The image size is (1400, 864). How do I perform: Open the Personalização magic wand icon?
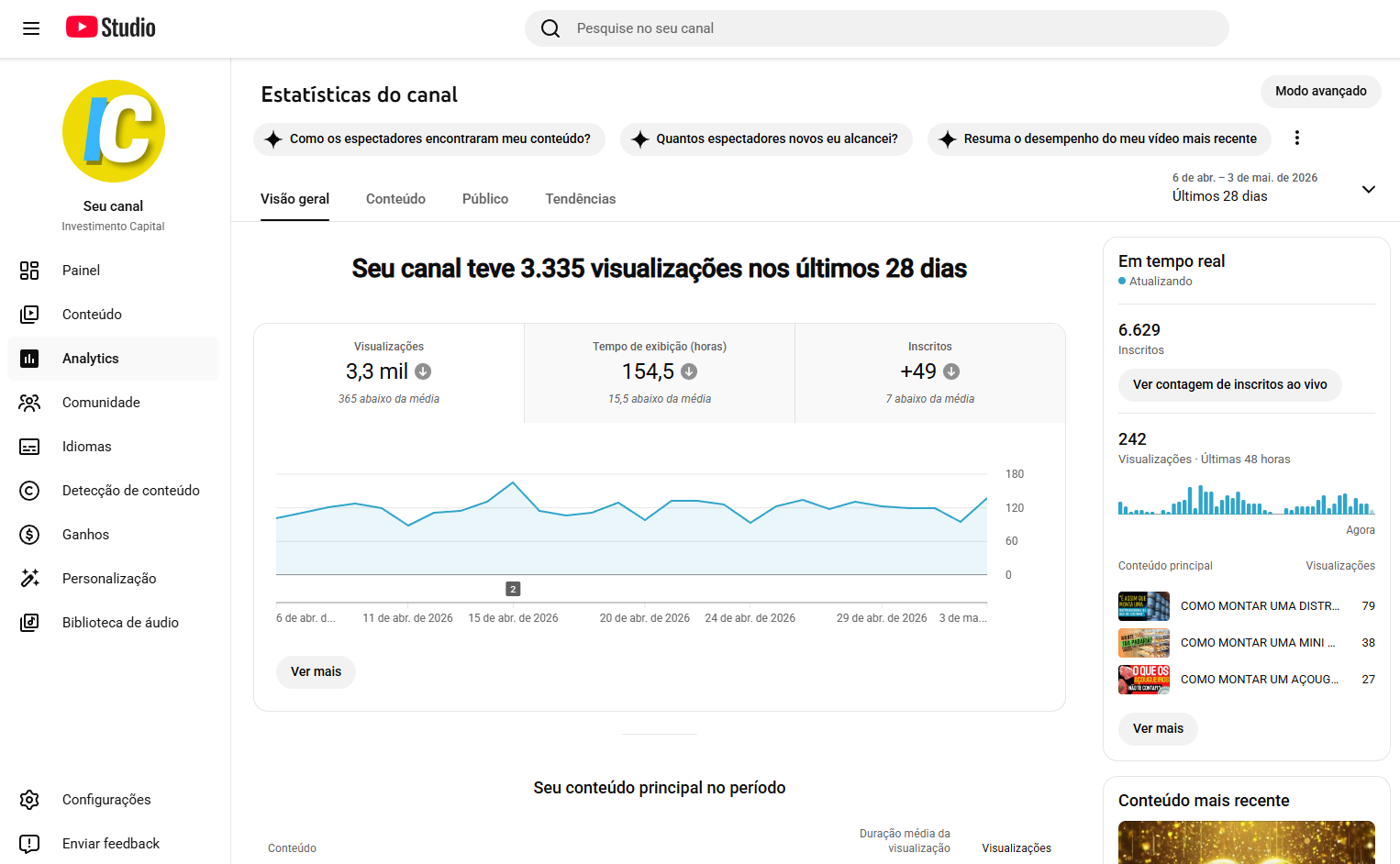29,579
